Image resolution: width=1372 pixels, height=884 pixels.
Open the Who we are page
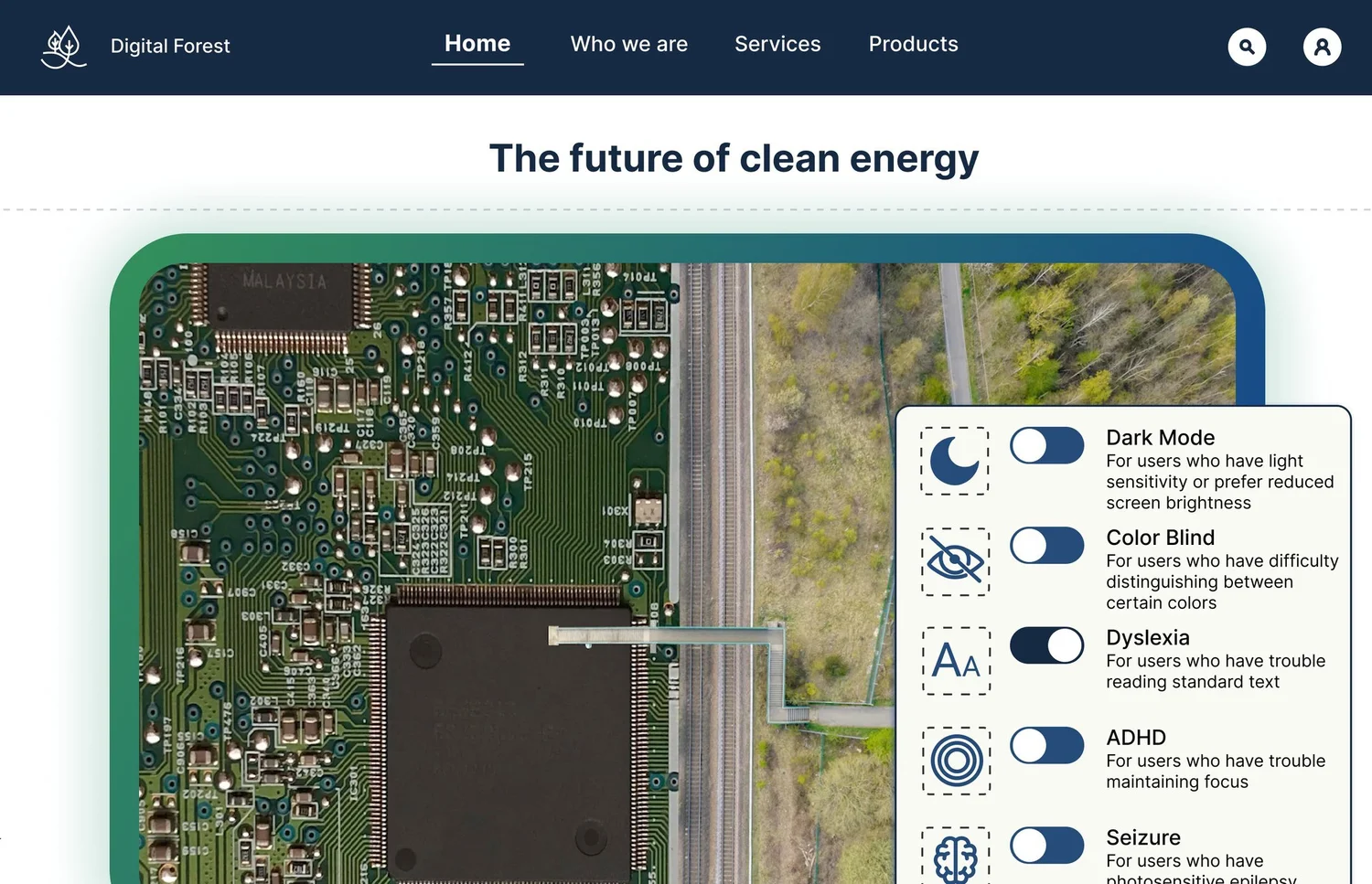[x=629, y=44]
